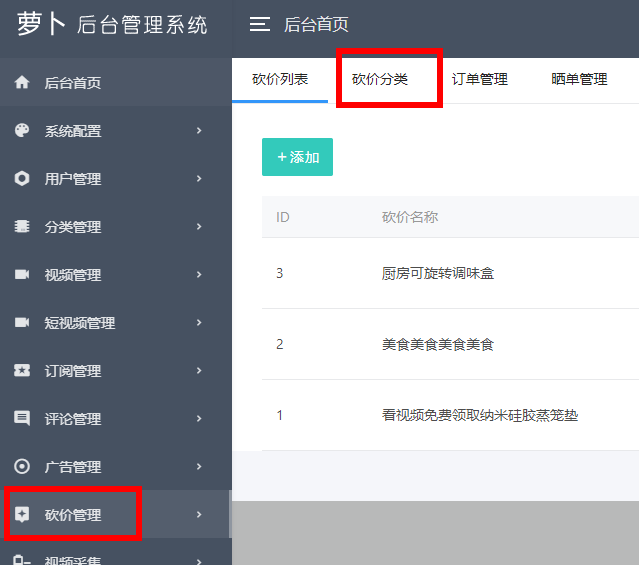
Task: Select 系统配置 menu label
Action: tap(73, 131)
